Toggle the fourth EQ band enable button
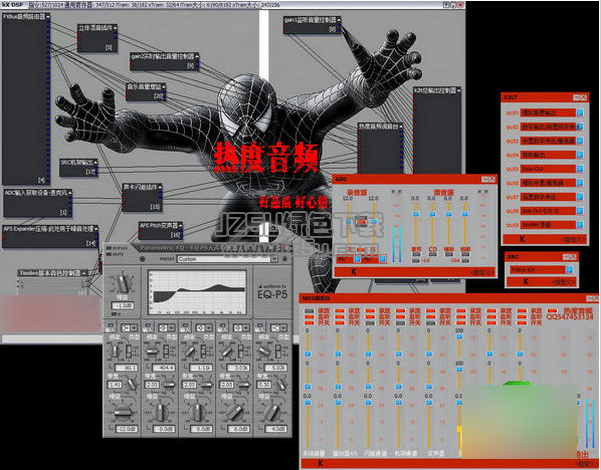 223,327
